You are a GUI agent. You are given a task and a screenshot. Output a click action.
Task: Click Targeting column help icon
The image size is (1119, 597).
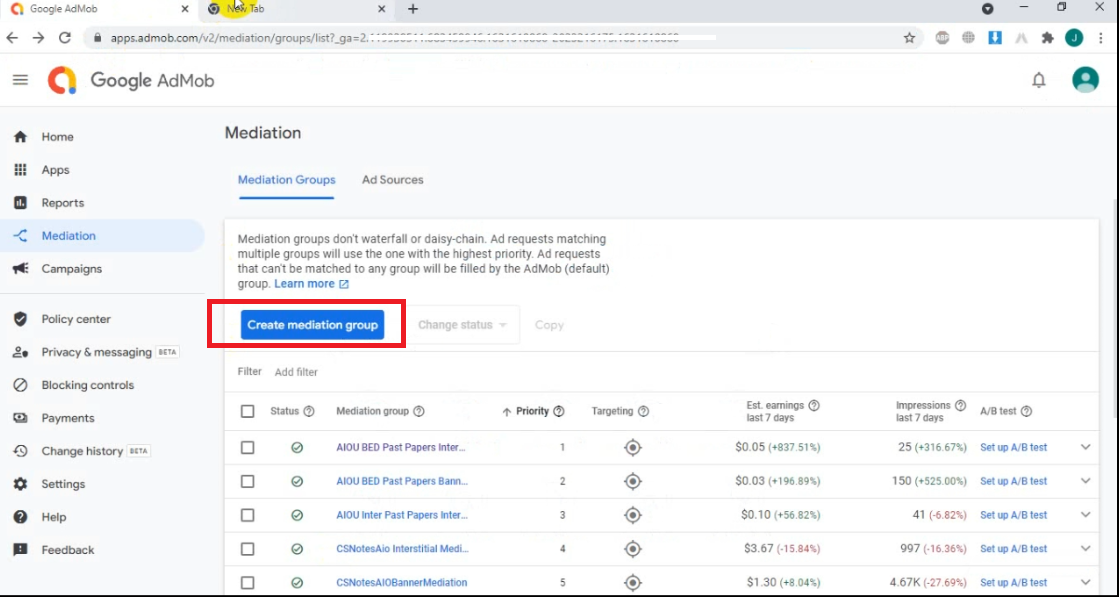point(644,411)
